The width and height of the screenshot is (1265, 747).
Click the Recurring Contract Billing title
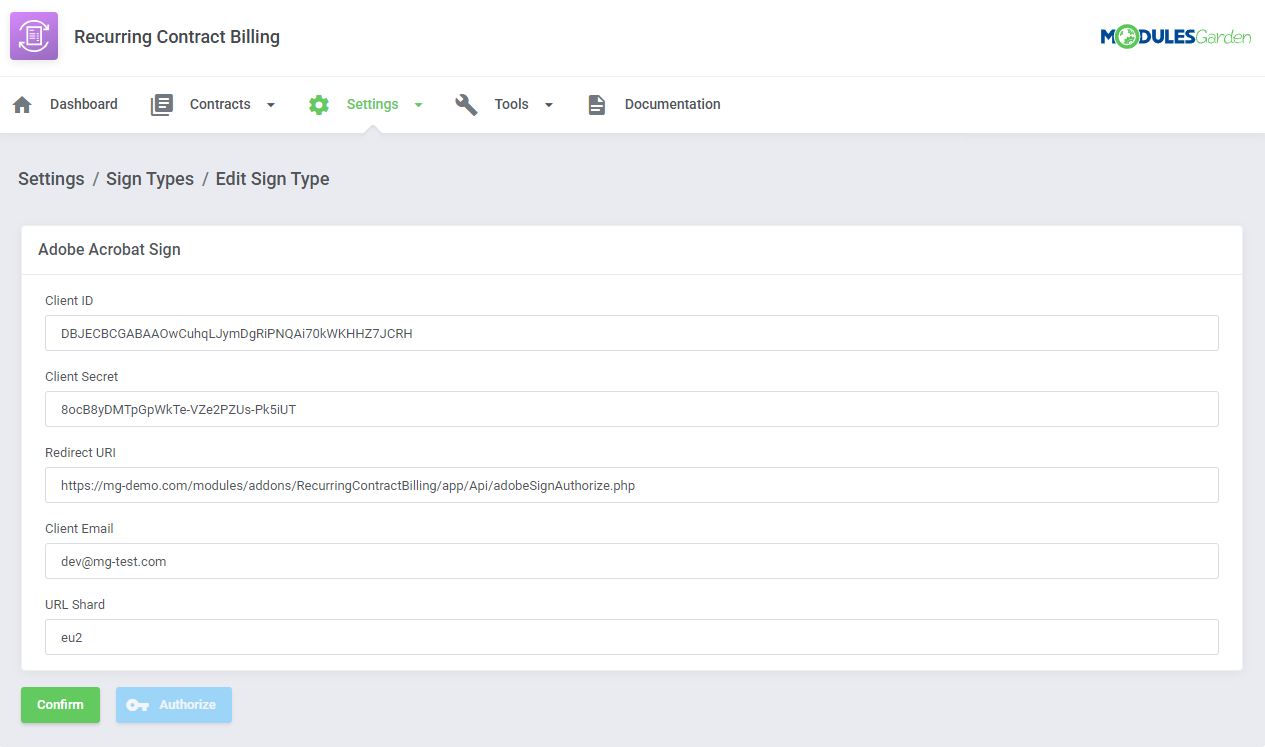177,37
